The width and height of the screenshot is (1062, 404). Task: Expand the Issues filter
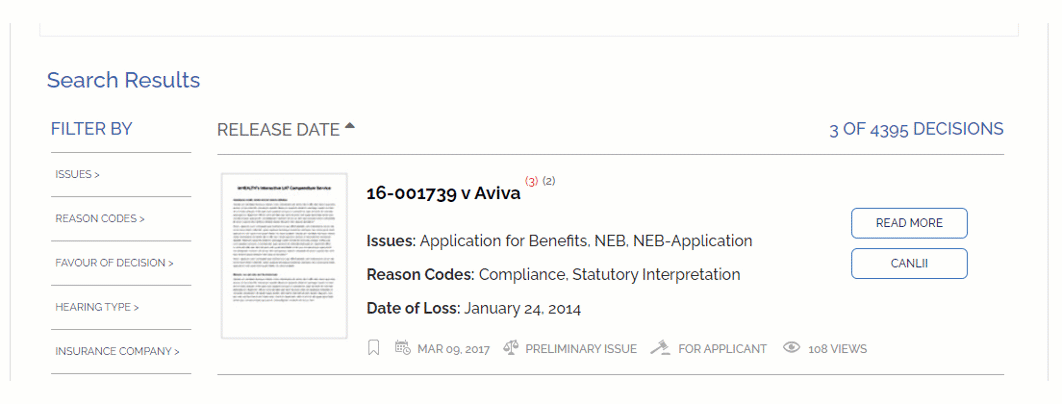[x=77, y=174]
